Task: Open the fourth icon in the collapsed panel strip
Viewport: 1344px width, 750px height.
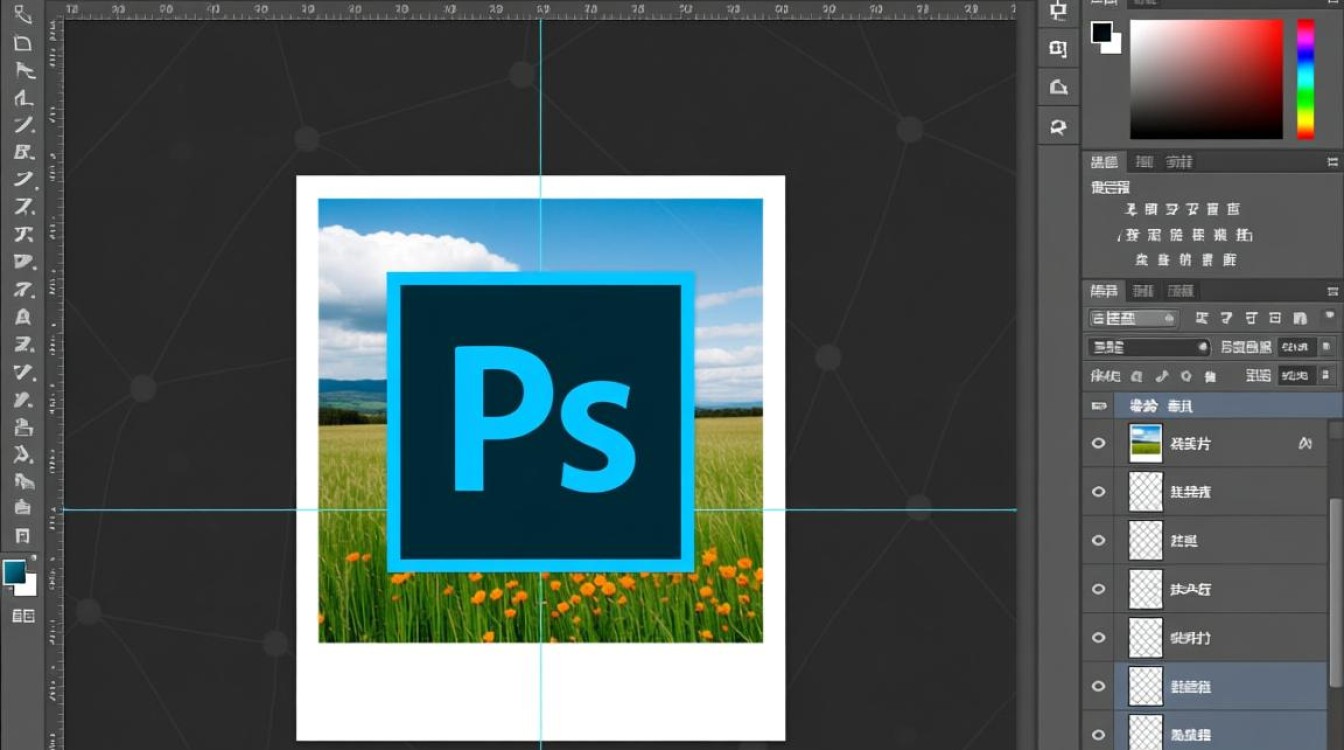Action: 1058,127
